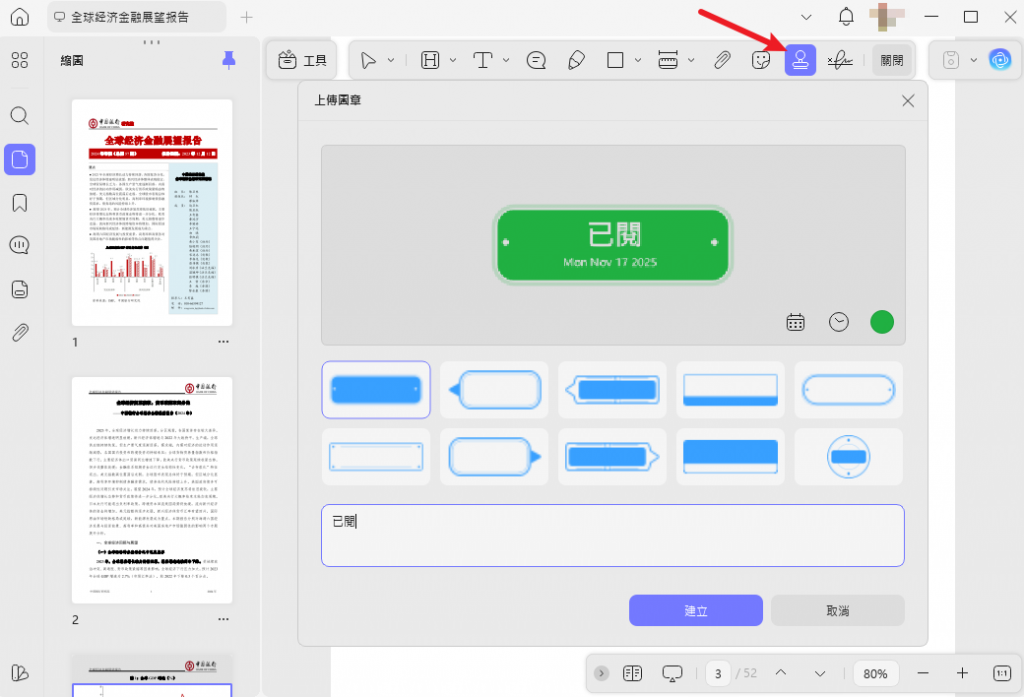
Task: Open notifications bell
Action: coord(846,17)
